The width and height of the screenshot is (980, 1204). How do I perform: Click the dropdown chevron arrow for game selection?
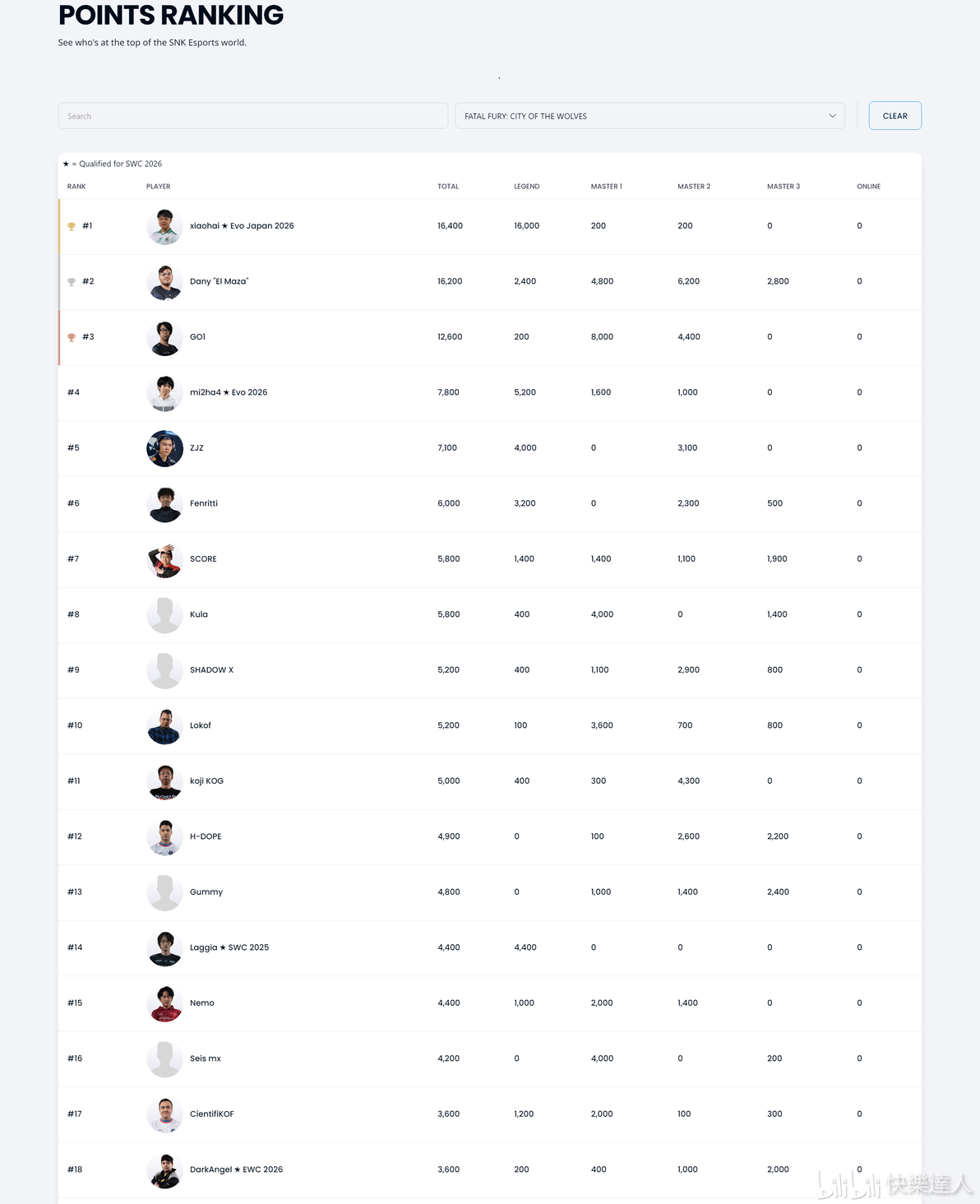click(832, 116)
